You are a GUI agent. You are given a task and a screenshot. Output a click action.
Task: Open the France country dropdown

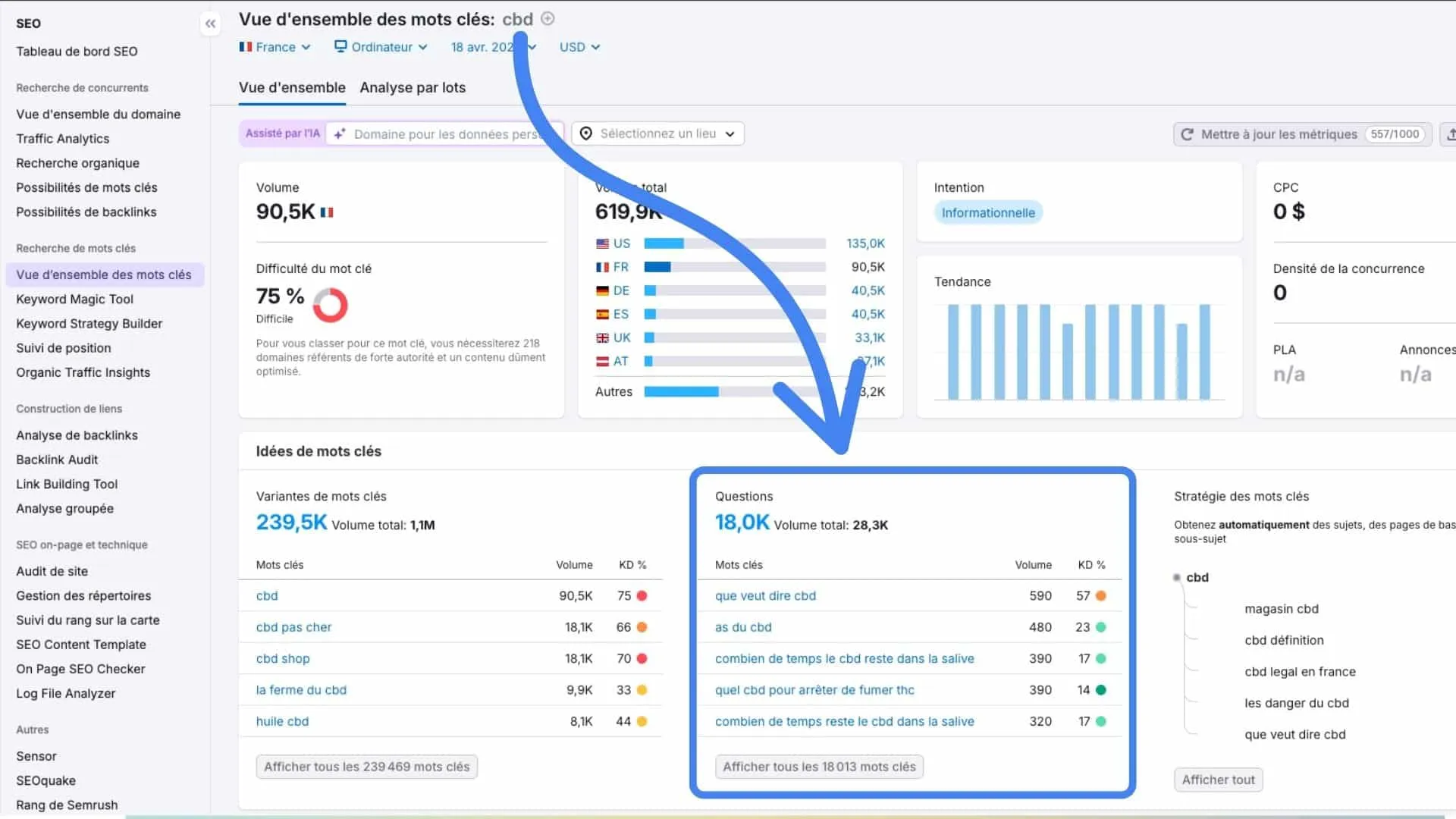[275, 47]
